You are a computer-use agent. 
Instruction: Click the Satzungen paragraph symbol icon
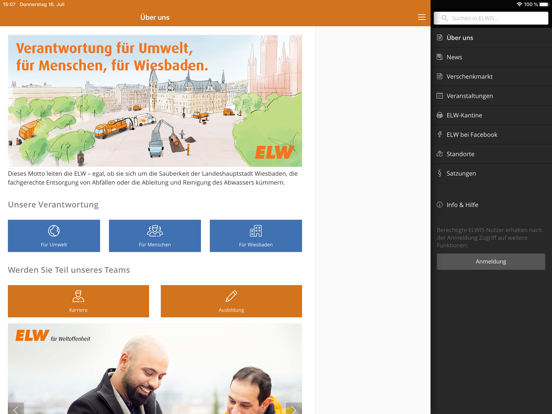point(439,173)
